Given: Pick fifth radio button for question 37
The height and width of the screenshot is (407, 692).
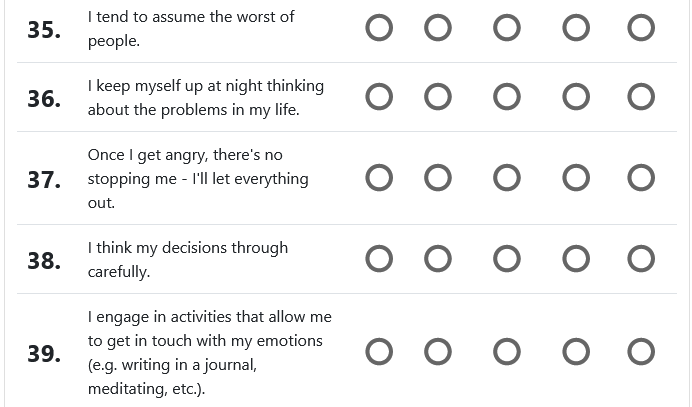Looking at the screenshot, I should coord(641,178).
